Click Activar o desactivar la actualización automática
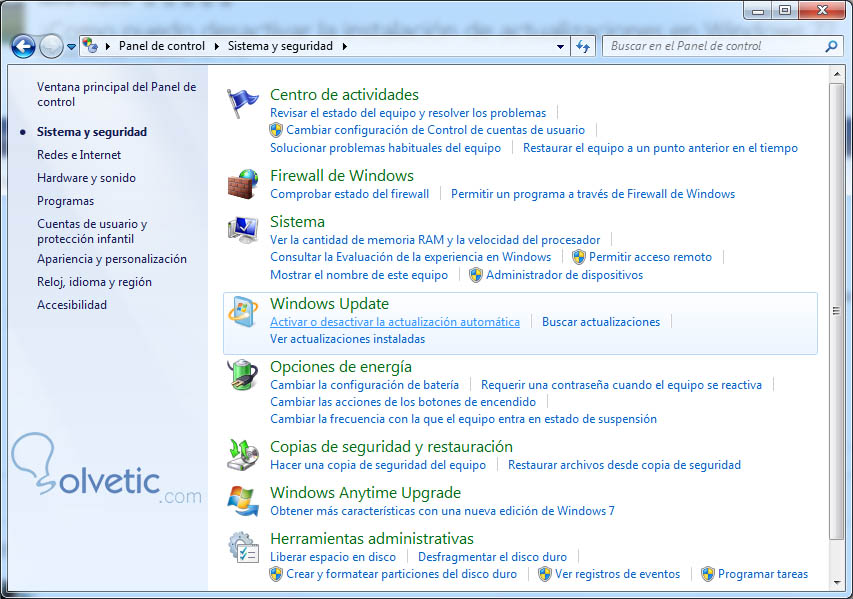The width and height of the screenshot is (853, 599). (395, 322)
